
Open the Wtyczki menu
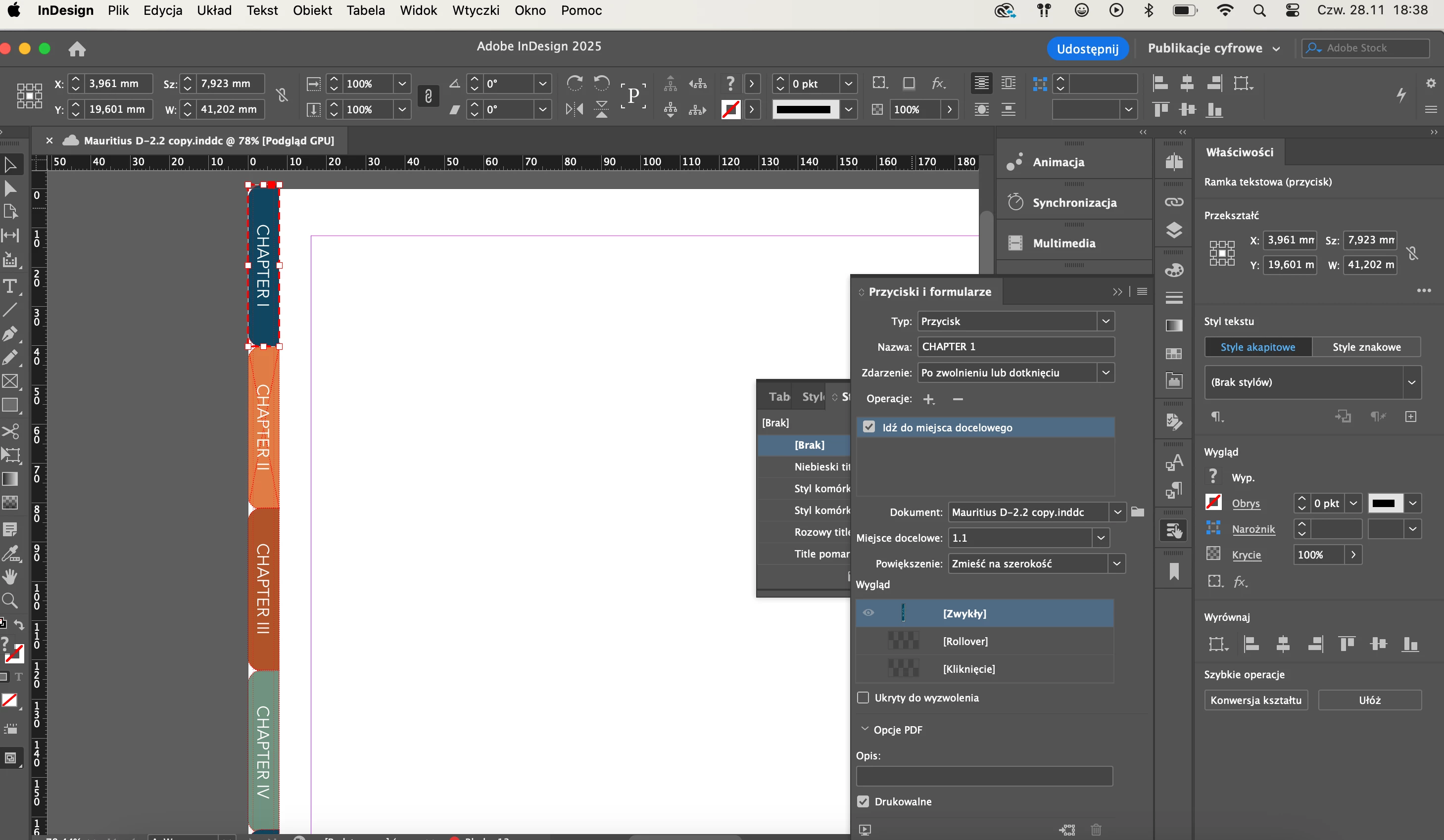(475, 10)
